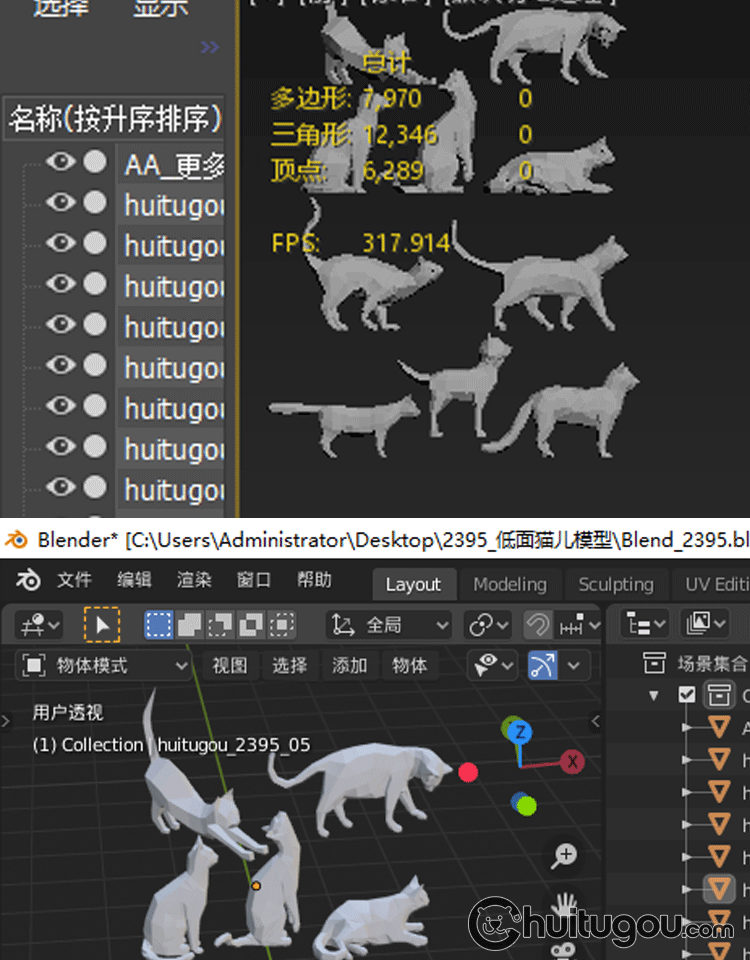Activate the Select Box tool with the dashed orange outline
Viewport: 750px width, 960px height.
click(x=102, y=625)
